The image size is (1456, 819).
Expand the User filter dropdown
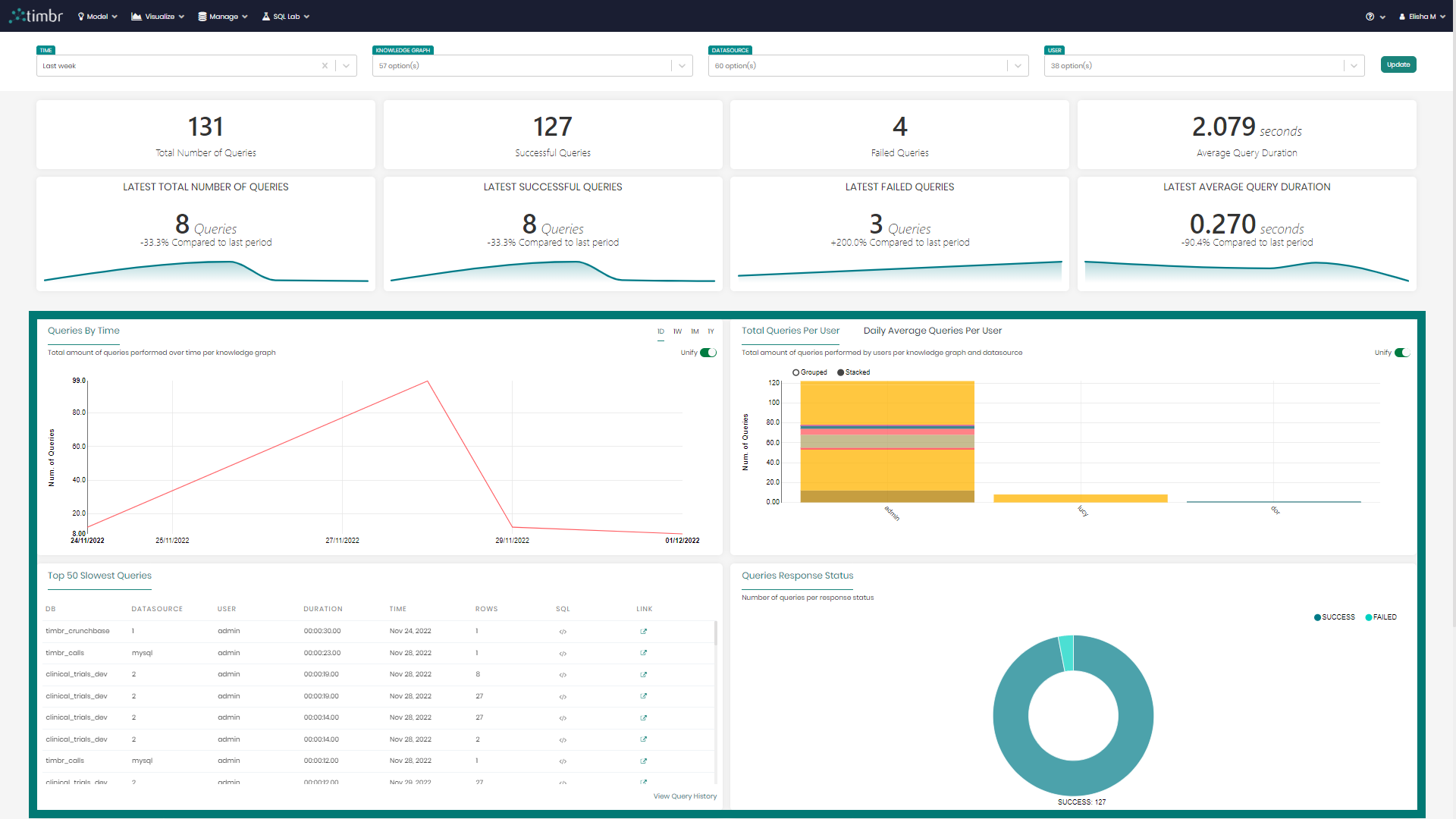(x=1354, y=66)
